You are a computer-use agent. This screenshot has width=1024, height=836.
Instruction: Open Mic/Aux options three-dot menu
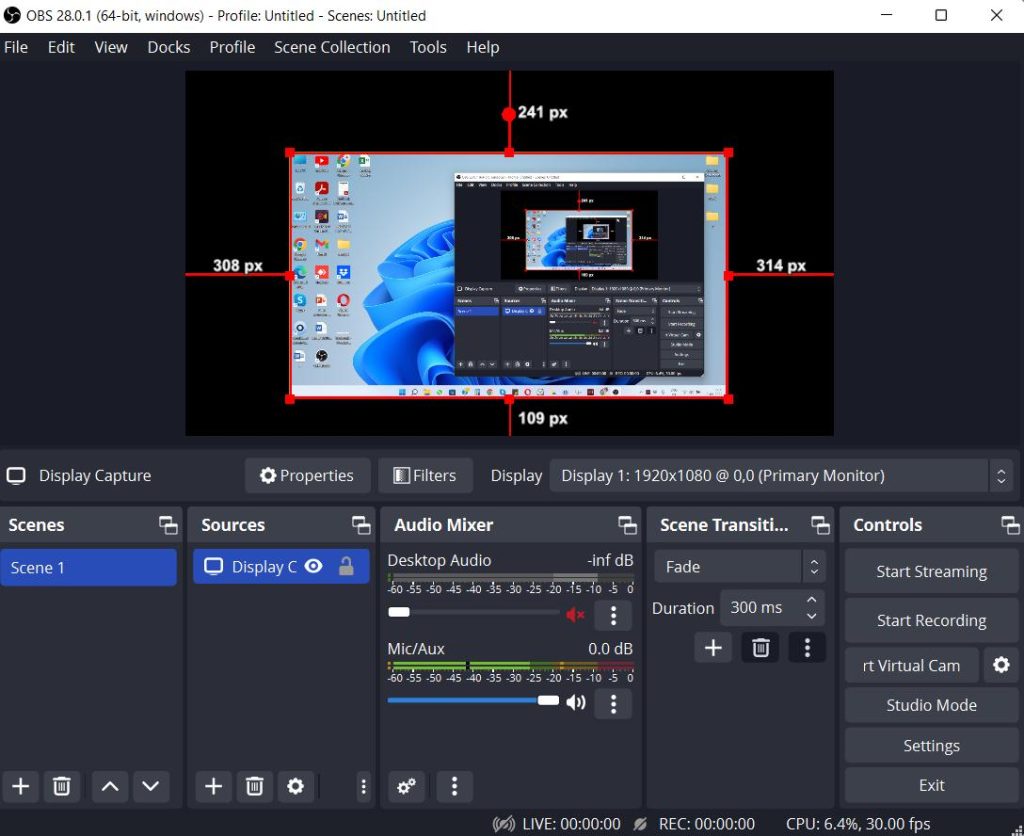coord(613,703)
